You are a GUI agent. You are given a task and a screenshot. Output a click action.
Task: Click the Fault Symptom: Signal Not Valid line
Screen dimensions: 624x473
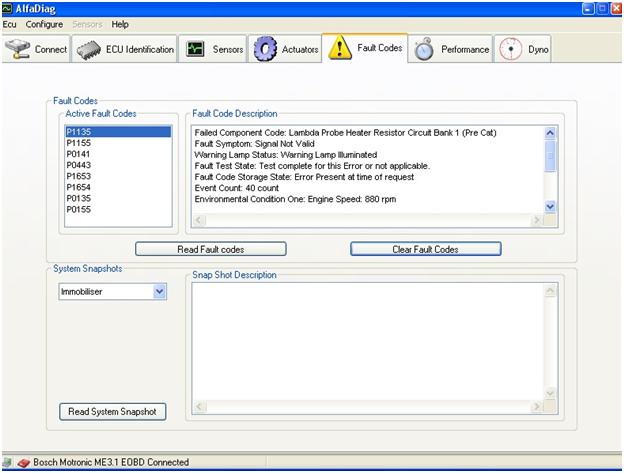point(254,144)
